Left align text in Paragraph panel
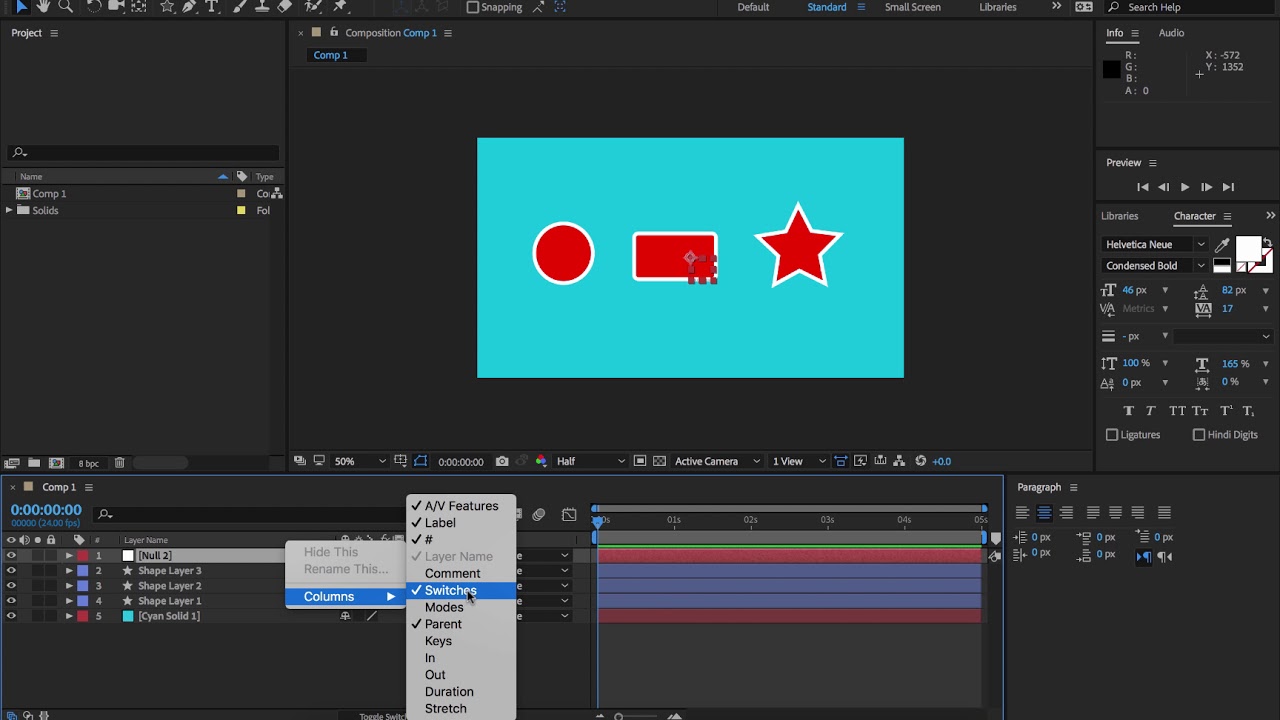The image size is (1280, 720). [1022, 513]
